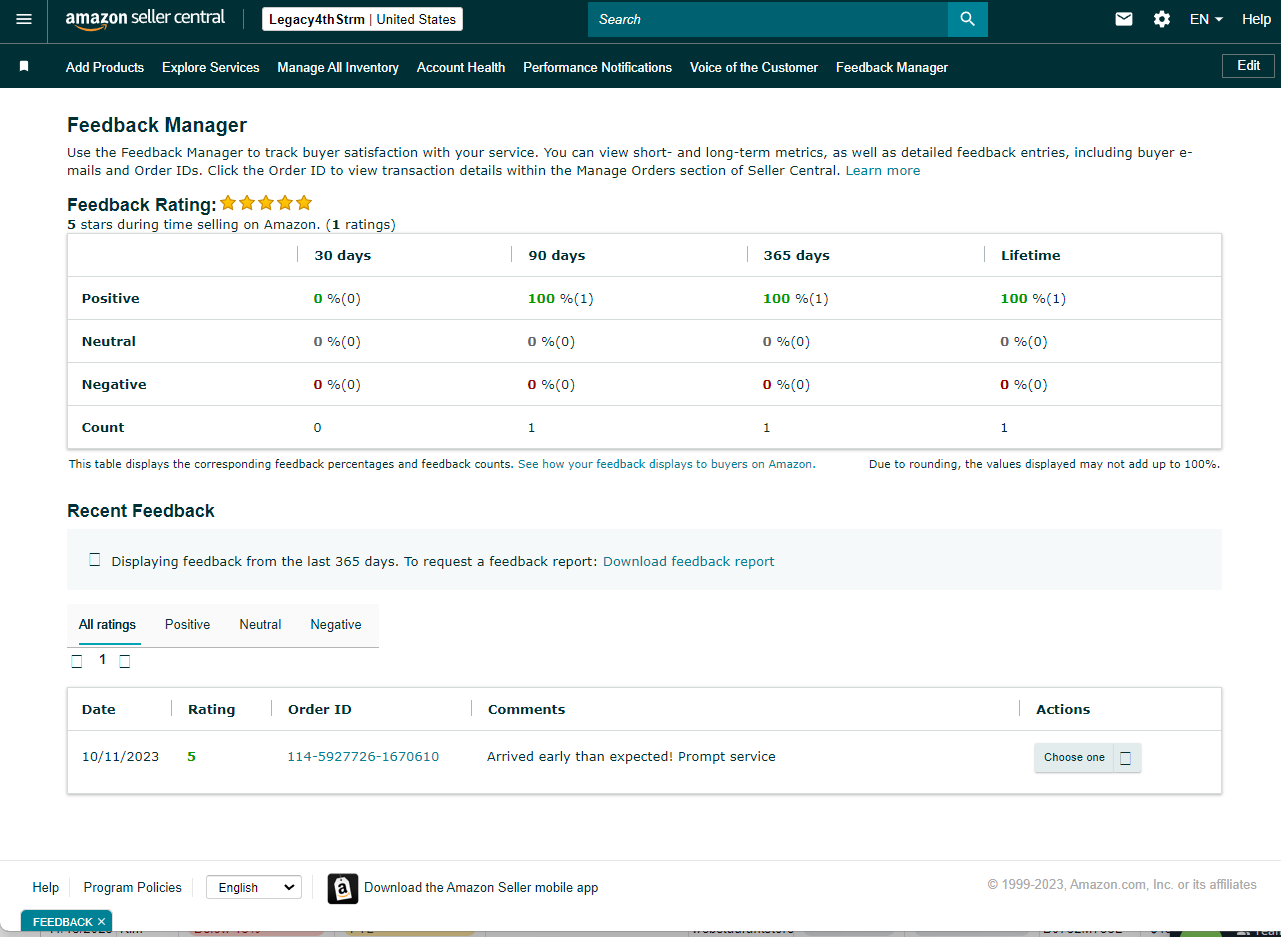The width and height of the screenshot is (1281, 937).
Task: Open the Legacy4thStrm account switcher
Action: pyautogui.click(x=362, y=19)
